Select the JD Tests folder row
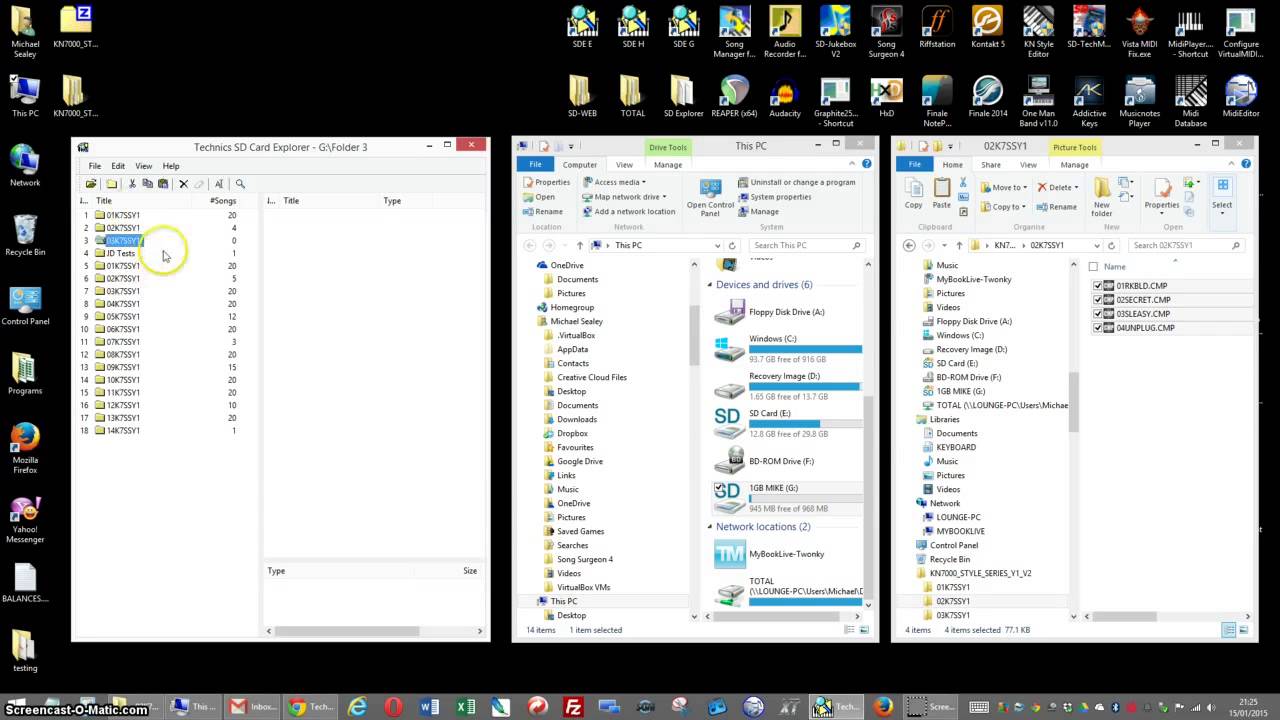 click(160, 253)
